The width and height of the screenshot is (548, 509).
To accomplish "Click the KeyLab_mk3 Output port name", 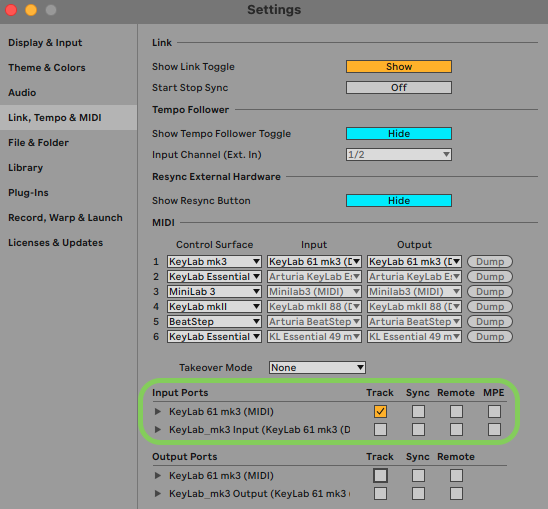I will pos(260,494).
